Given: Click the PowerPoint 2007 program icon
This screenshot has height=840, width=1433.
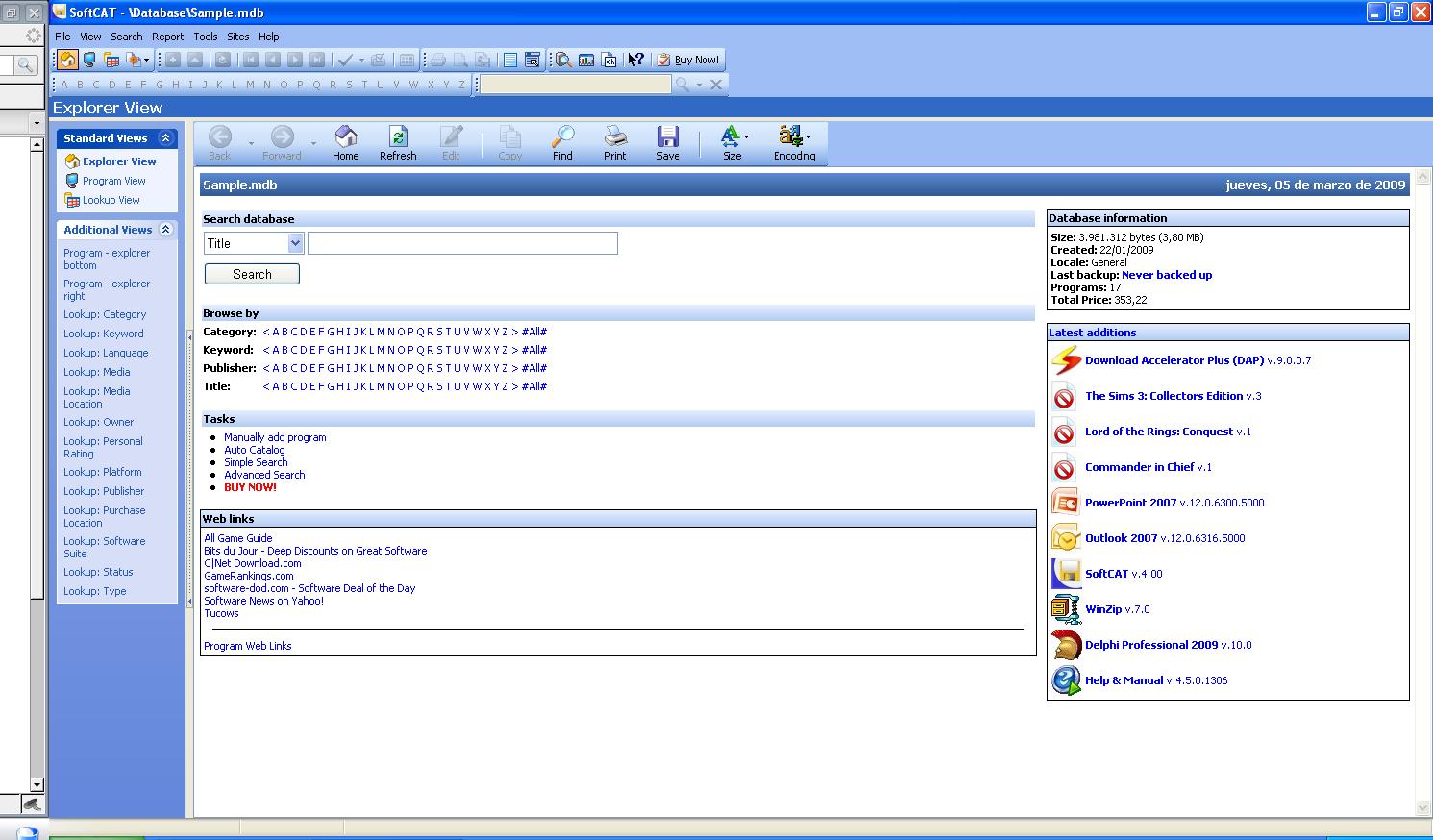Looking at the screenshot, I should pos(1066,503).
